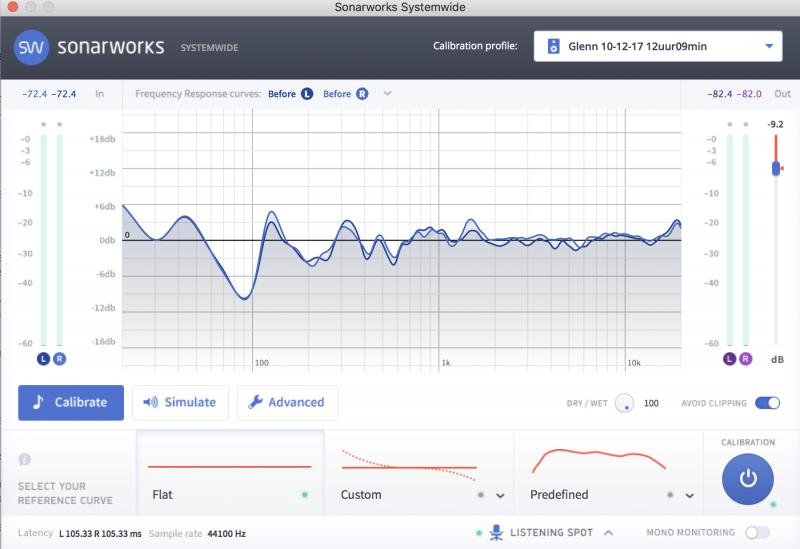Click the Sonarworks SW logo

[x=31, y=47]
